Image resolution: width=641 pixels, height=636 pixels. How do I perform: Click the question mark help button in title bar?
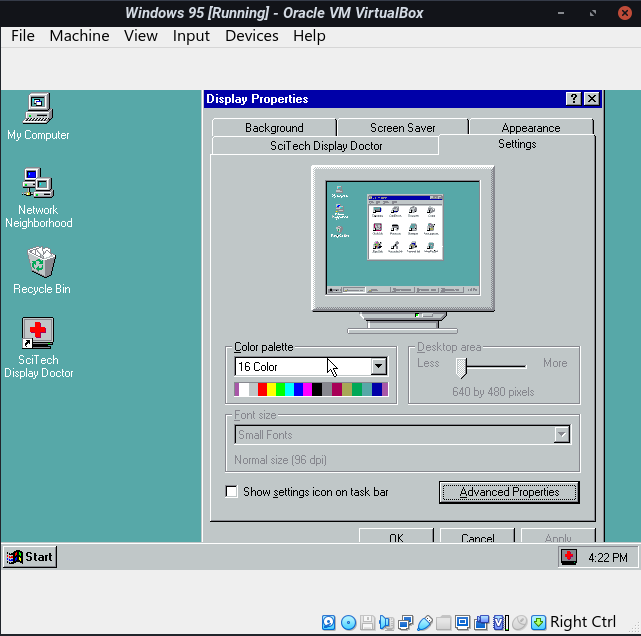pyautogui.click(x=573, y=99)
